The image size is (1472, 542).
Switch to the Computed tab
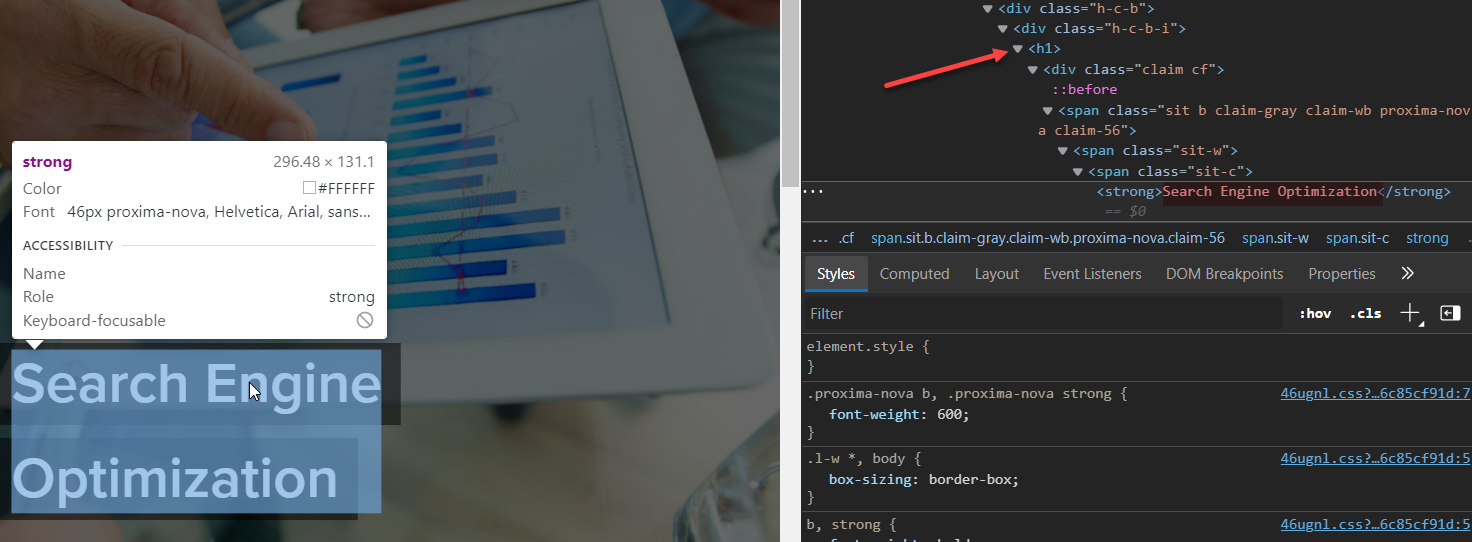coord(914,273)
